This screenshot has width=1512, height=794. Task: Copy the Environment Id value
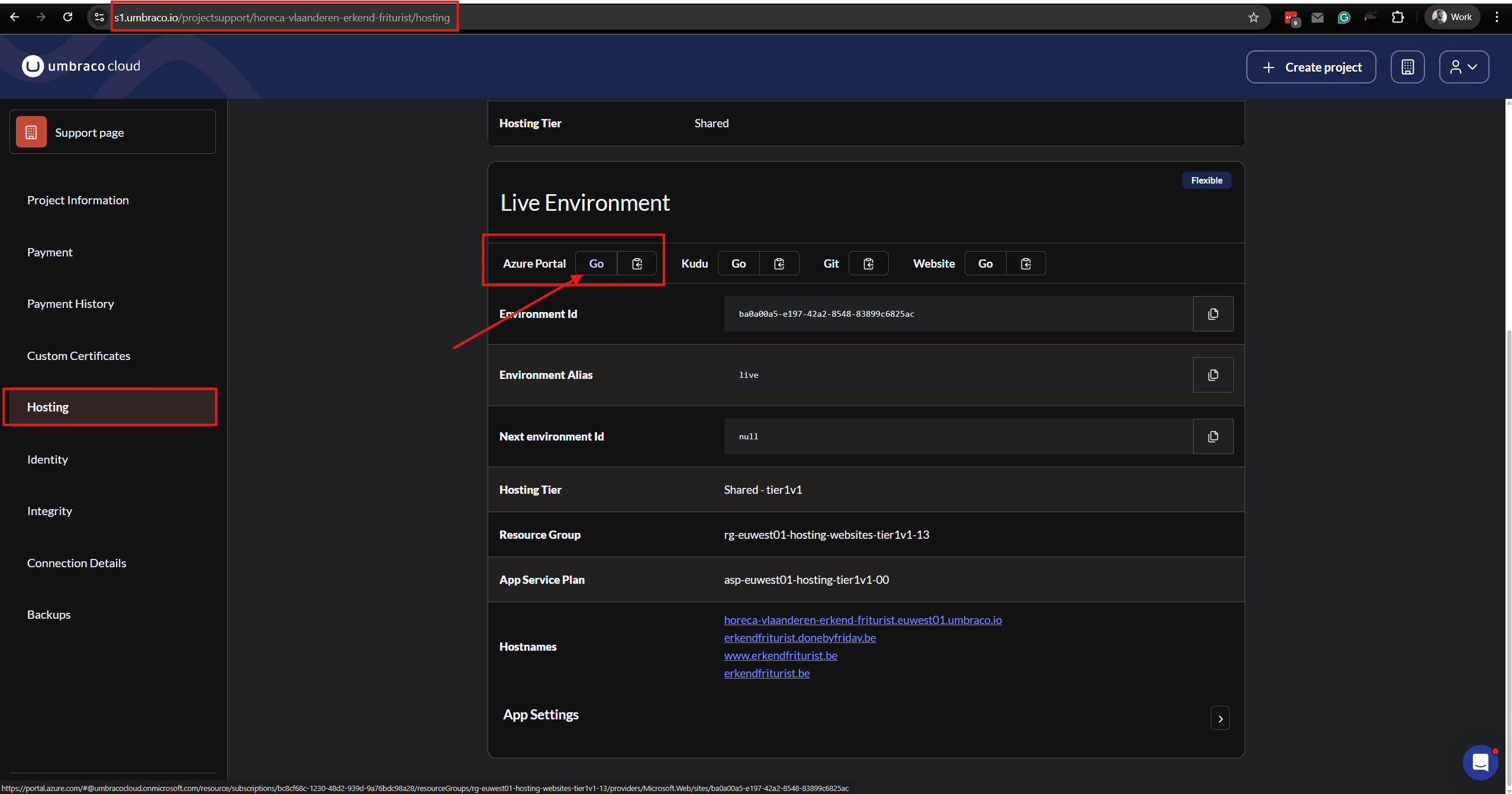click(x=1213, y=314)
